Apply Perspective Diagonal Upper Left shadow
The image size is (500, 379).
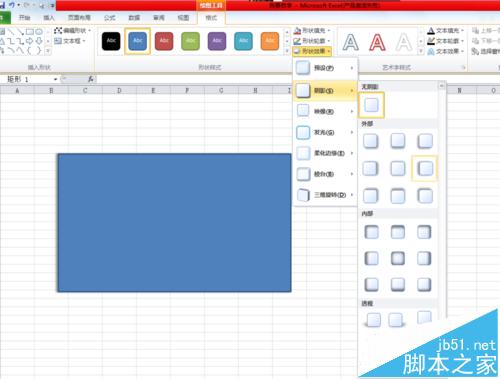coord(373,320)
